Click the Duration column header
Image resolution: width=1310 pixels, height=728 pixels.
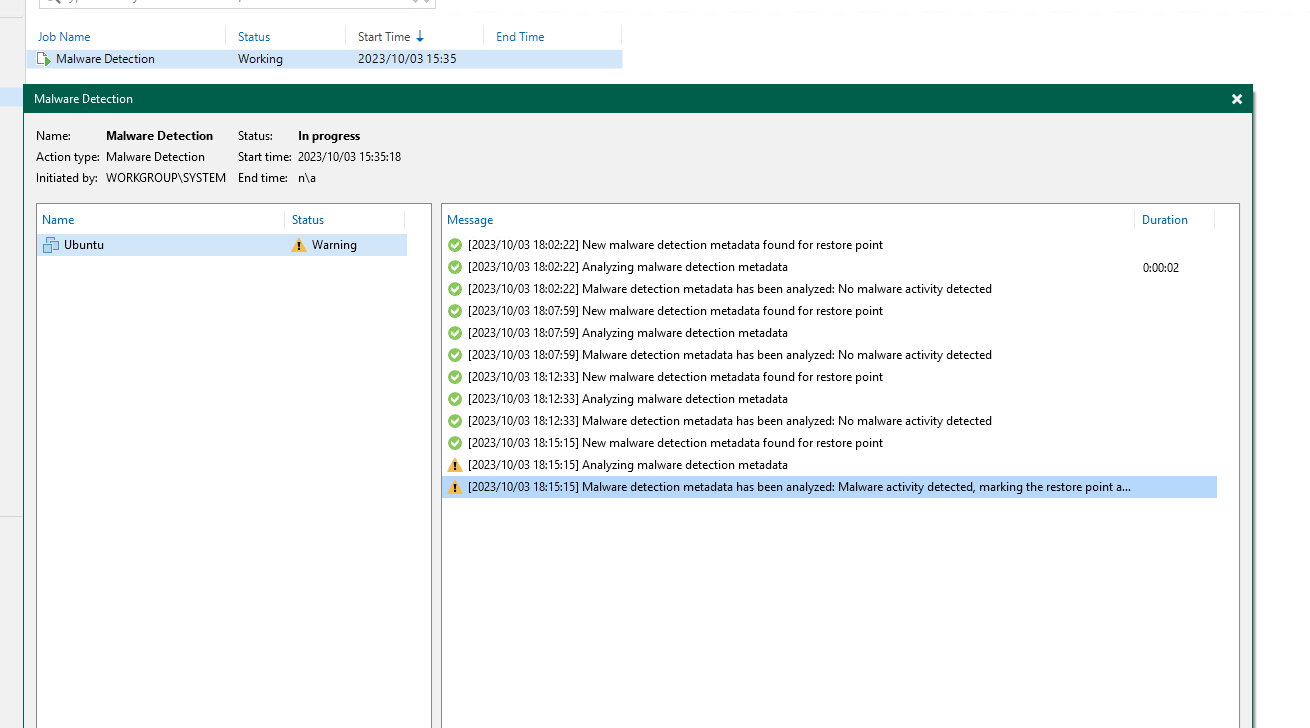coord(1165,220)
